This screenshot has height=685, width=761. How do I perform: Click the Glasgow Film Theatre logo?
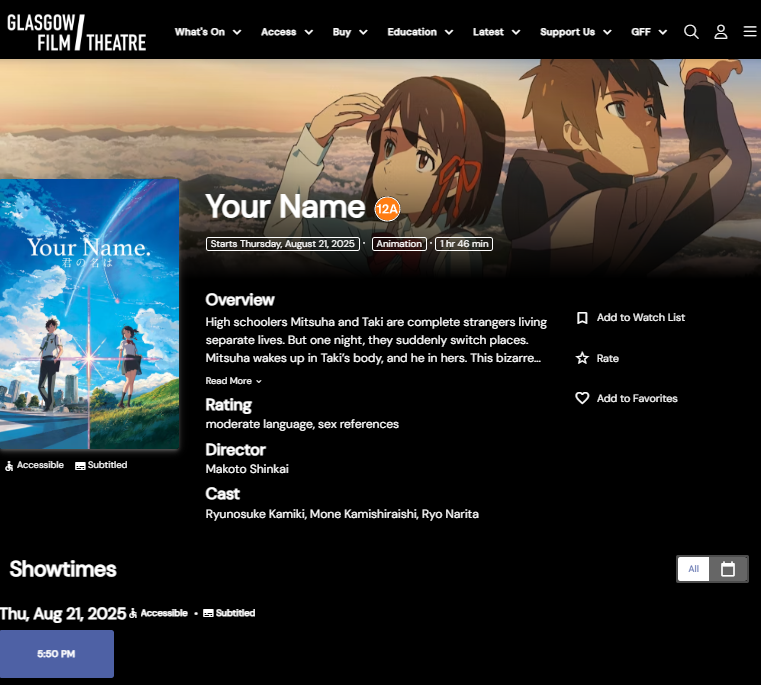click(x=76, y=33)
